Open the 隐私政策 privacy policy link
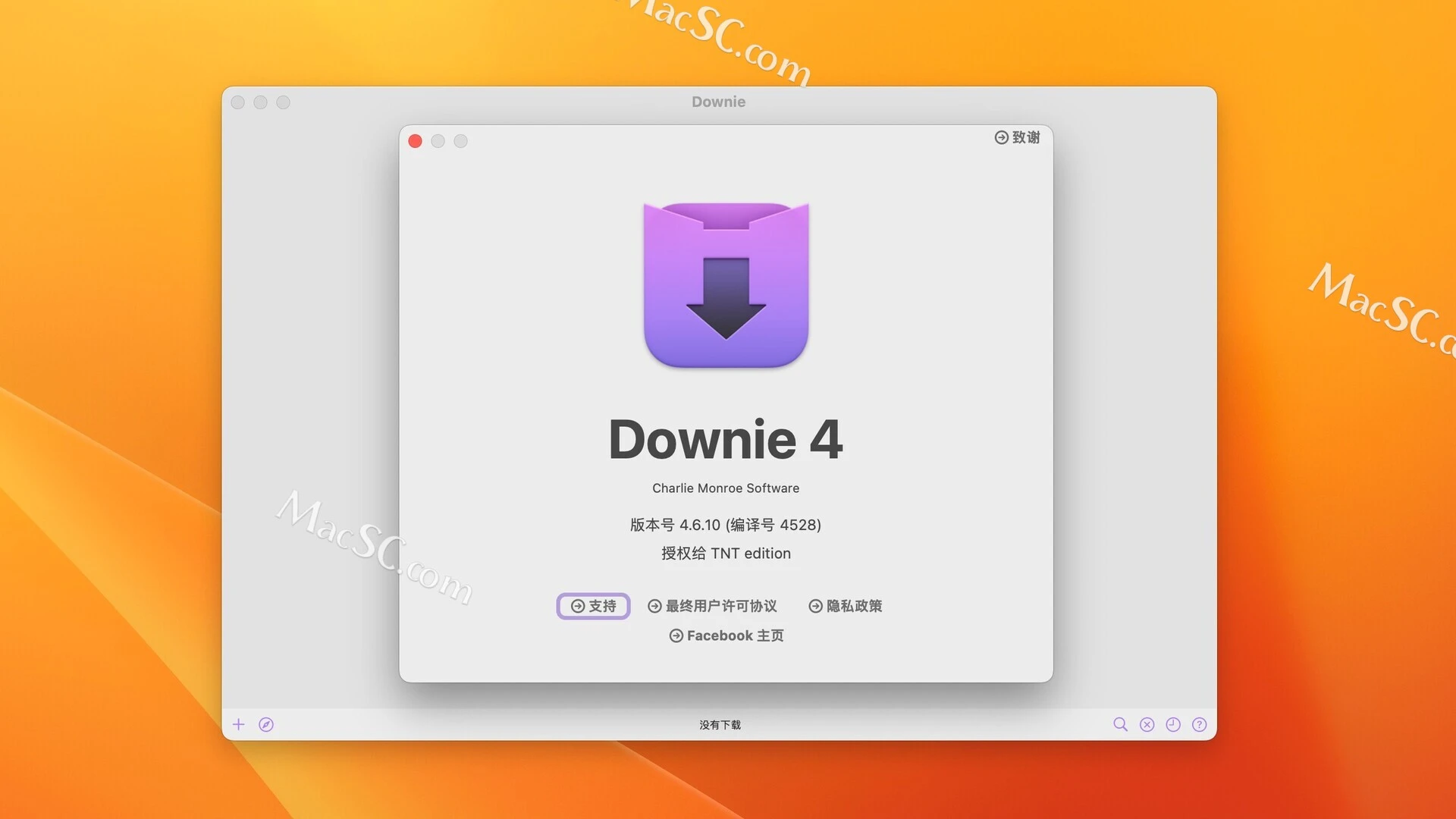 click(846, 606)
